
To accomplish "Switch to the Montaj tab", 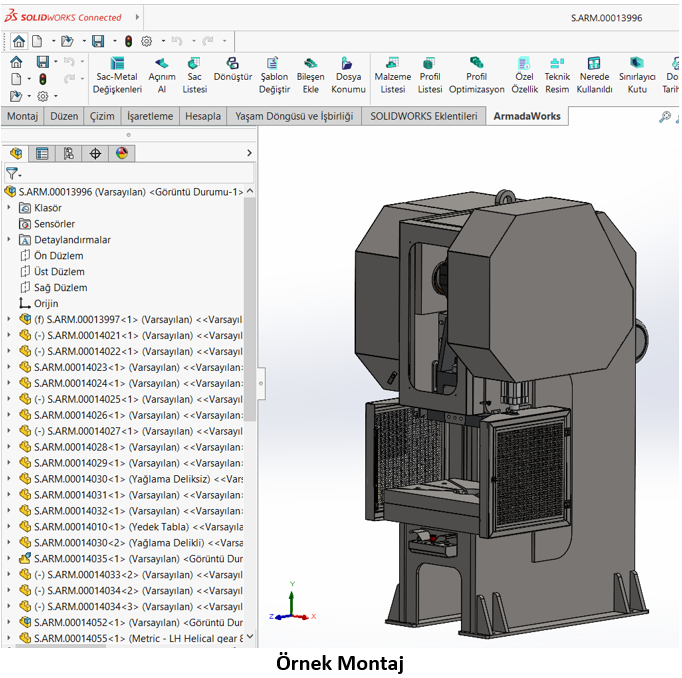I will [23, 116].
